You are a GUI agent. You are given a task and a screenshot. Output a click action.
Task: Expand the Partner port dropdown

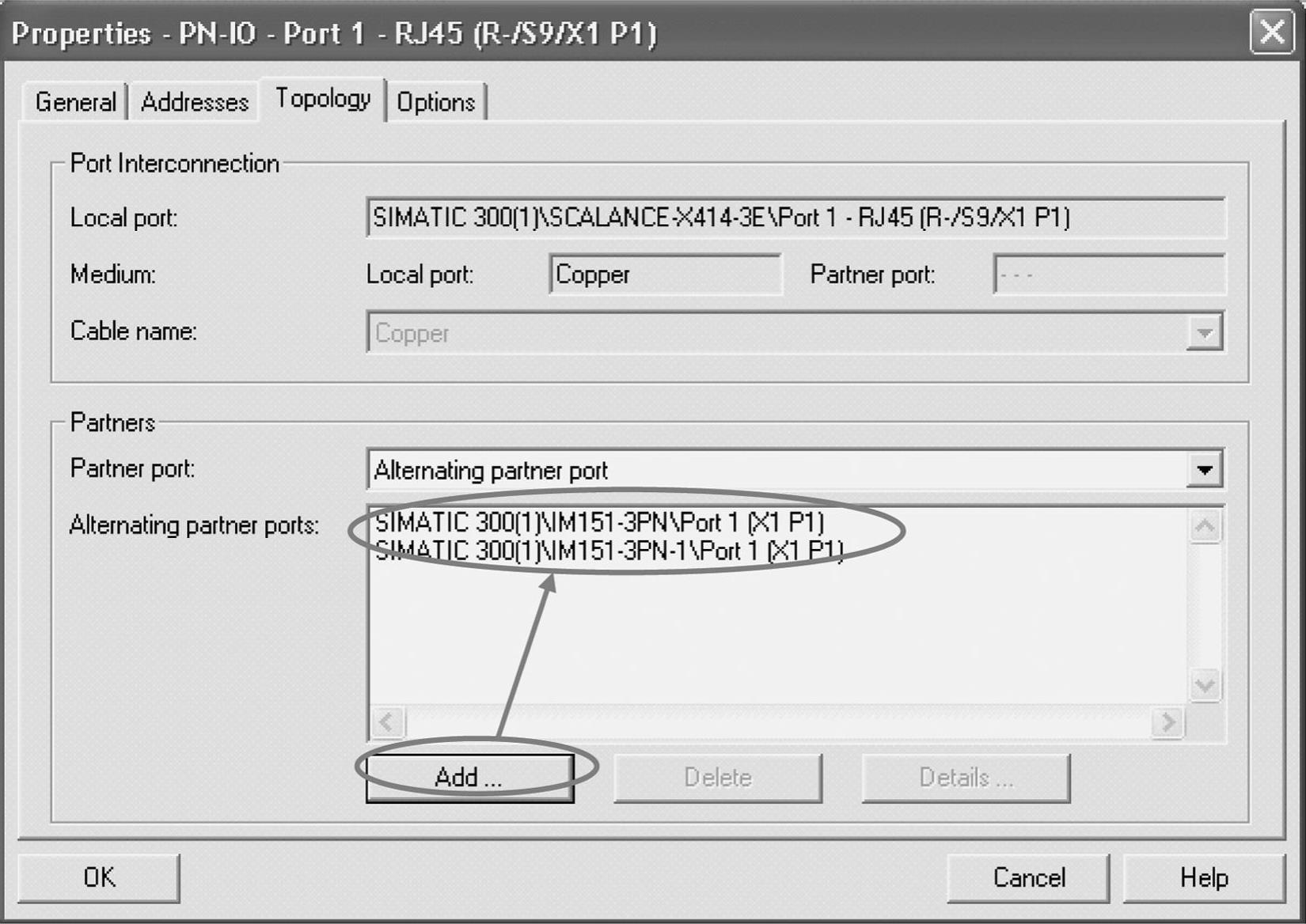pyautogui.click(x=1204, y=470)
